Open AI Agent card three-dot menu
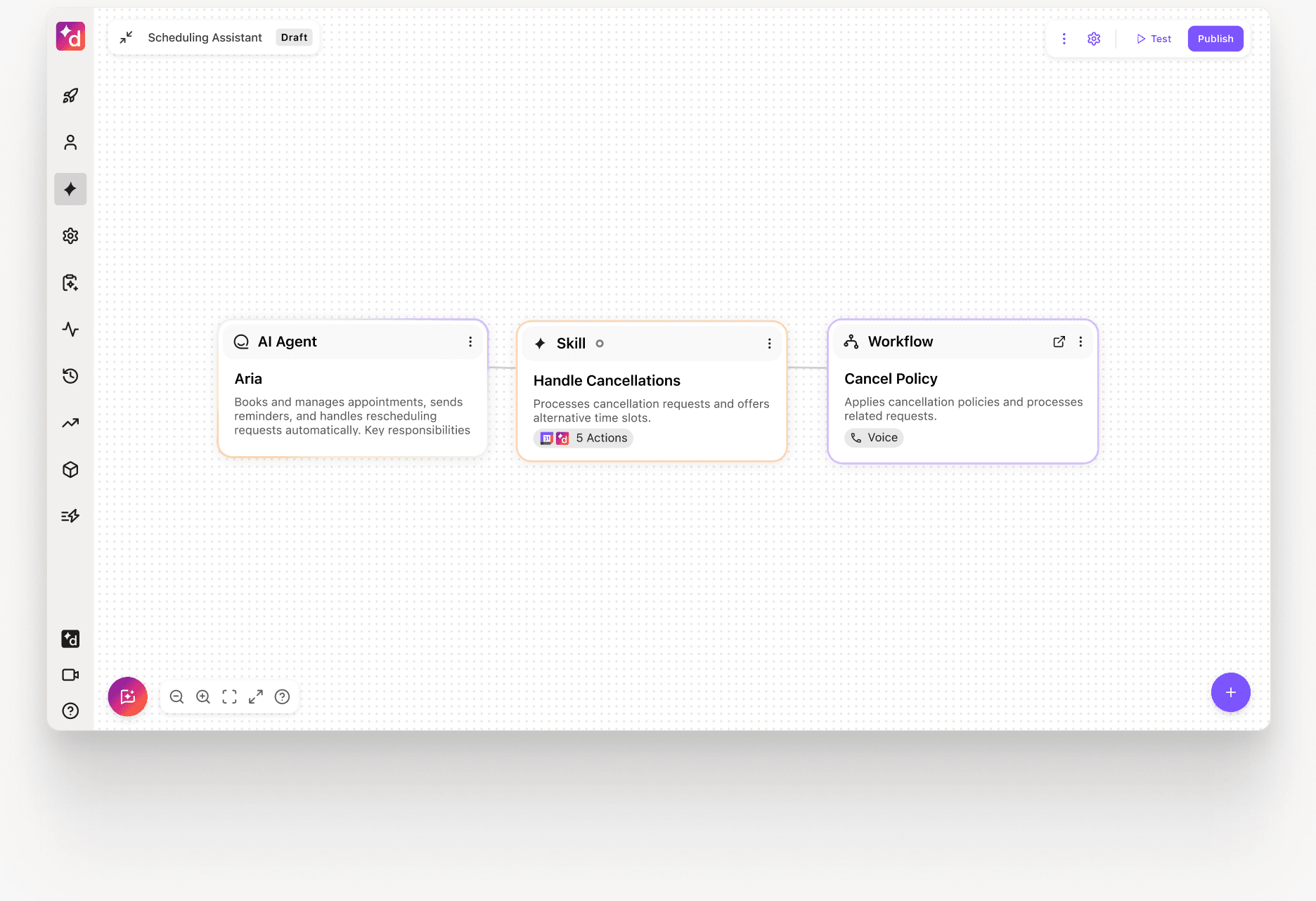Screen dimensions: 1316x901 click(470, 342)
